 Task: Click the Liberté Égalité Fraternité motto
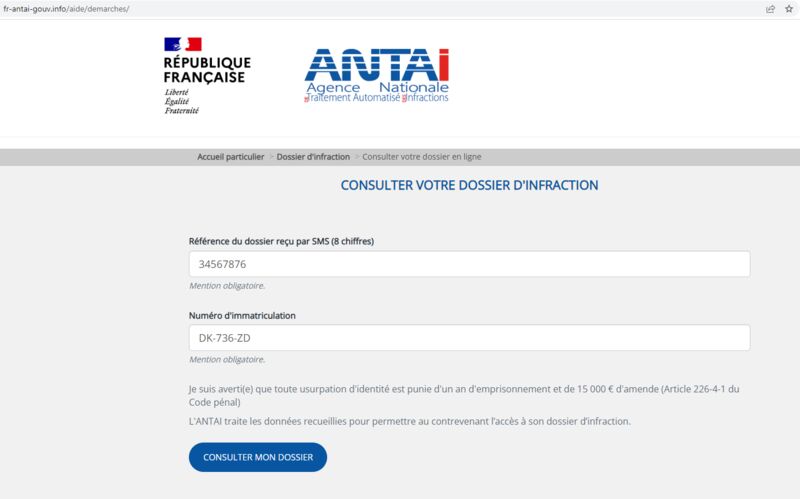tap(181, 101)
